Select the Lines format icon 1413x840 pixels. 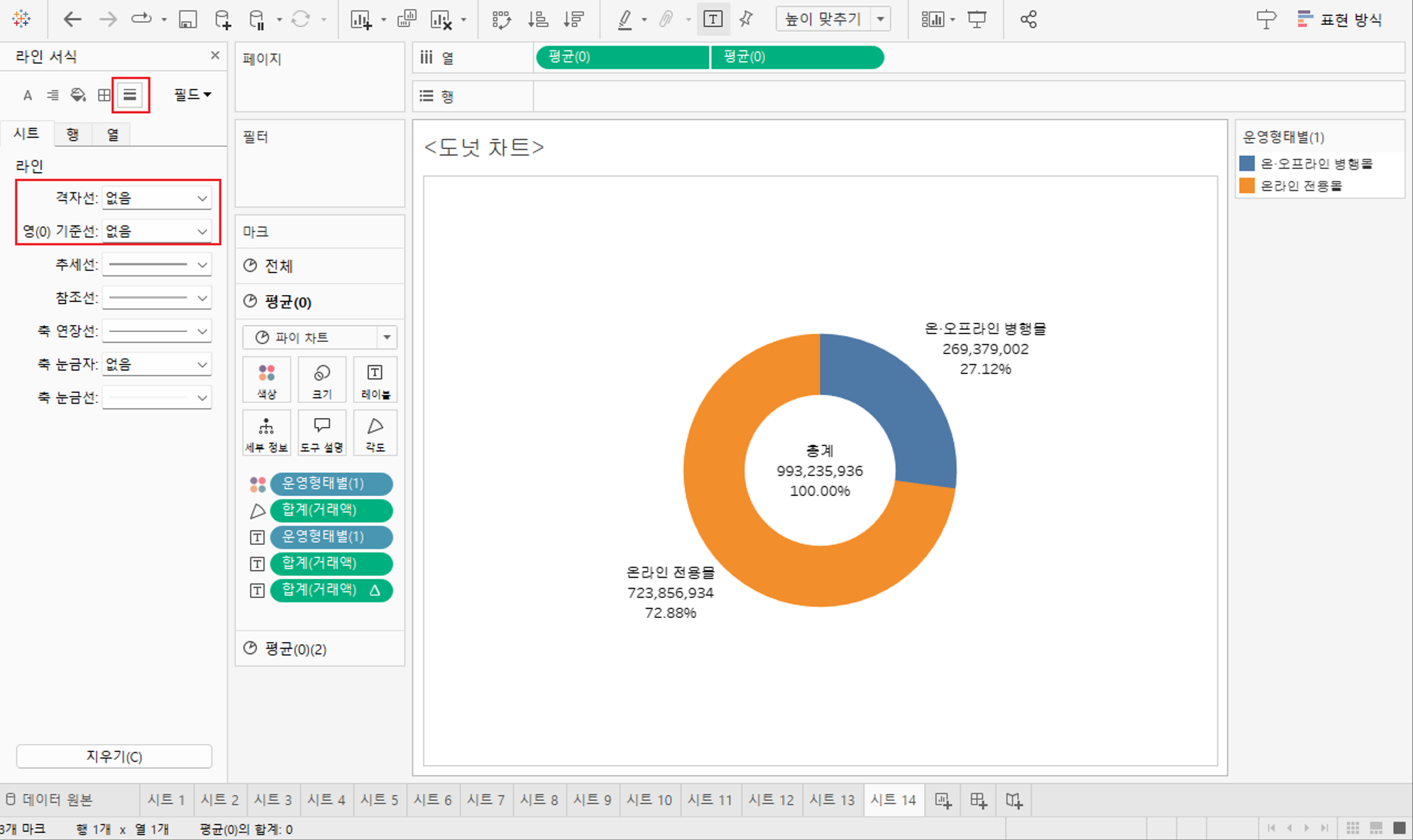click(x=130, y=94)
